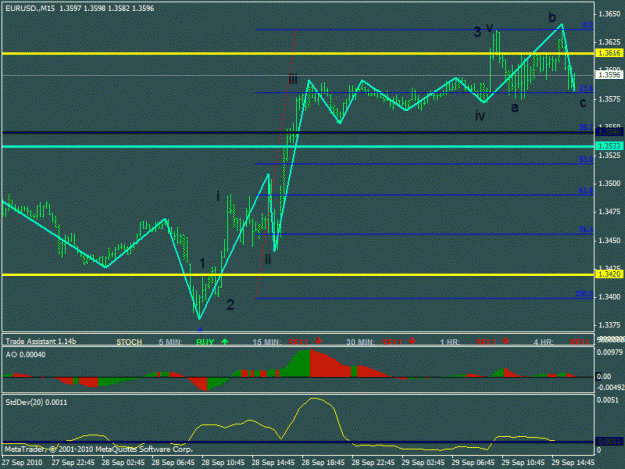Select the wave label 'iii'

pos(293,78)
